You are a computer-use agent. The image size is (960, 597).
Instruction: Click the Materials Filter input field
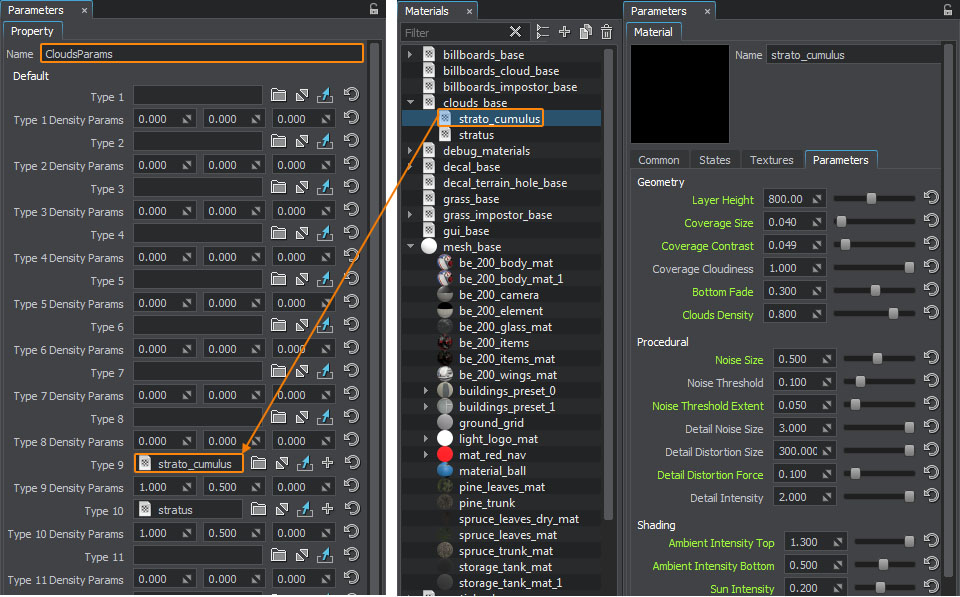(451, 32)
